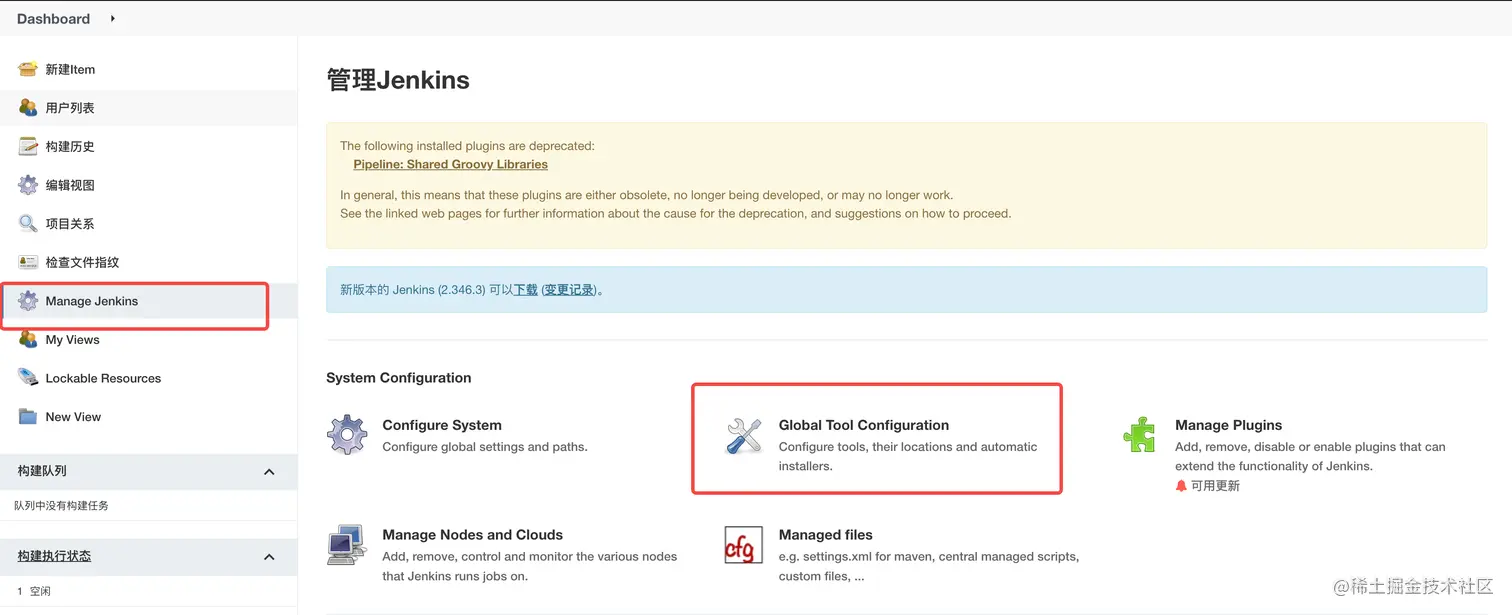Open the Manage Plugins title link
Image resolution: width=1512 pixels, height=615 pixels.
tap(1228, 425)
